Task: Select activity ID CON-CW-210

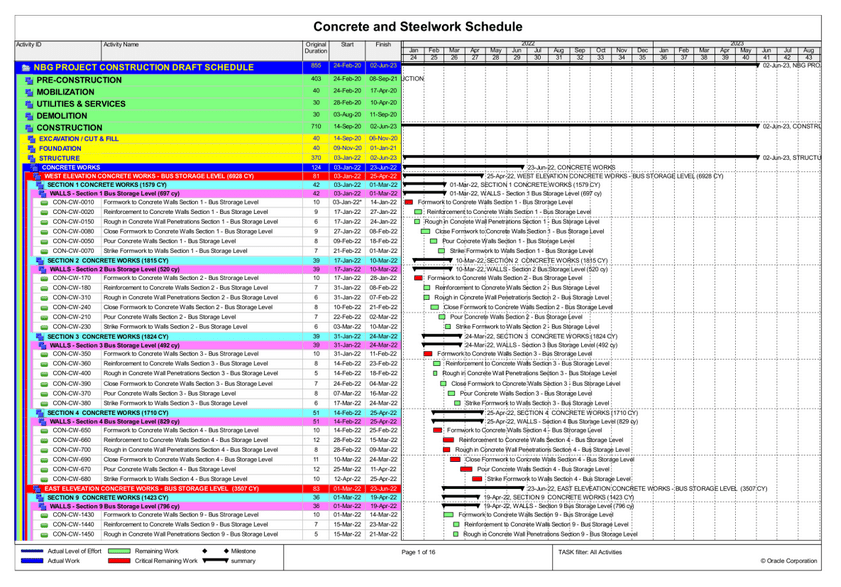Action: (x=72, y=317)
